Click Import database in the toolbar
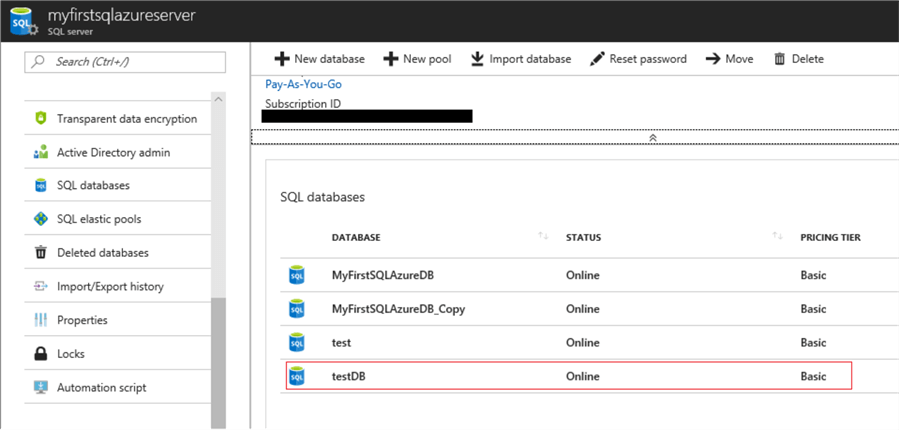 (x=521, y=59)
